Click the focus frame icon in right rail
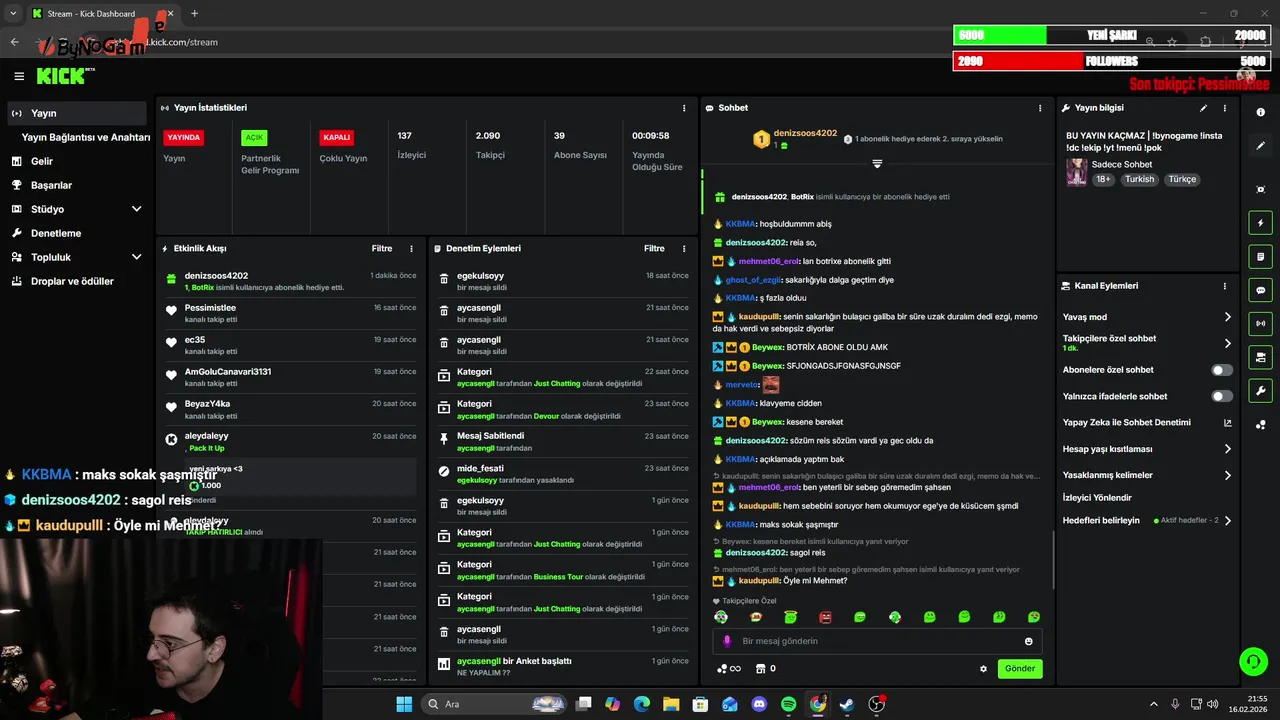 point(1260,189)
